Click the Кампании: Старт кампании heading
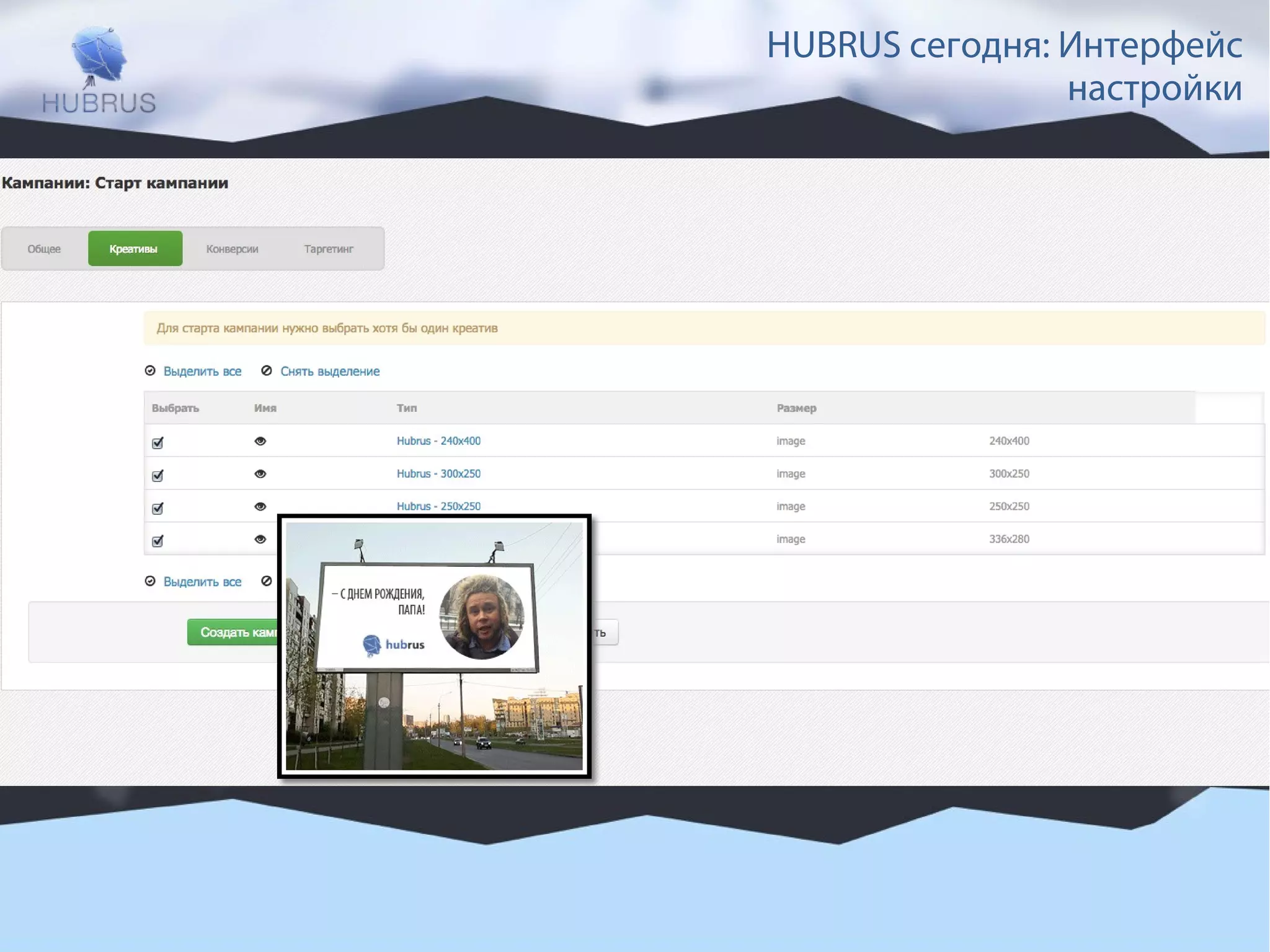The width and height of the screenshot is (1270, 952). [115, 183]
